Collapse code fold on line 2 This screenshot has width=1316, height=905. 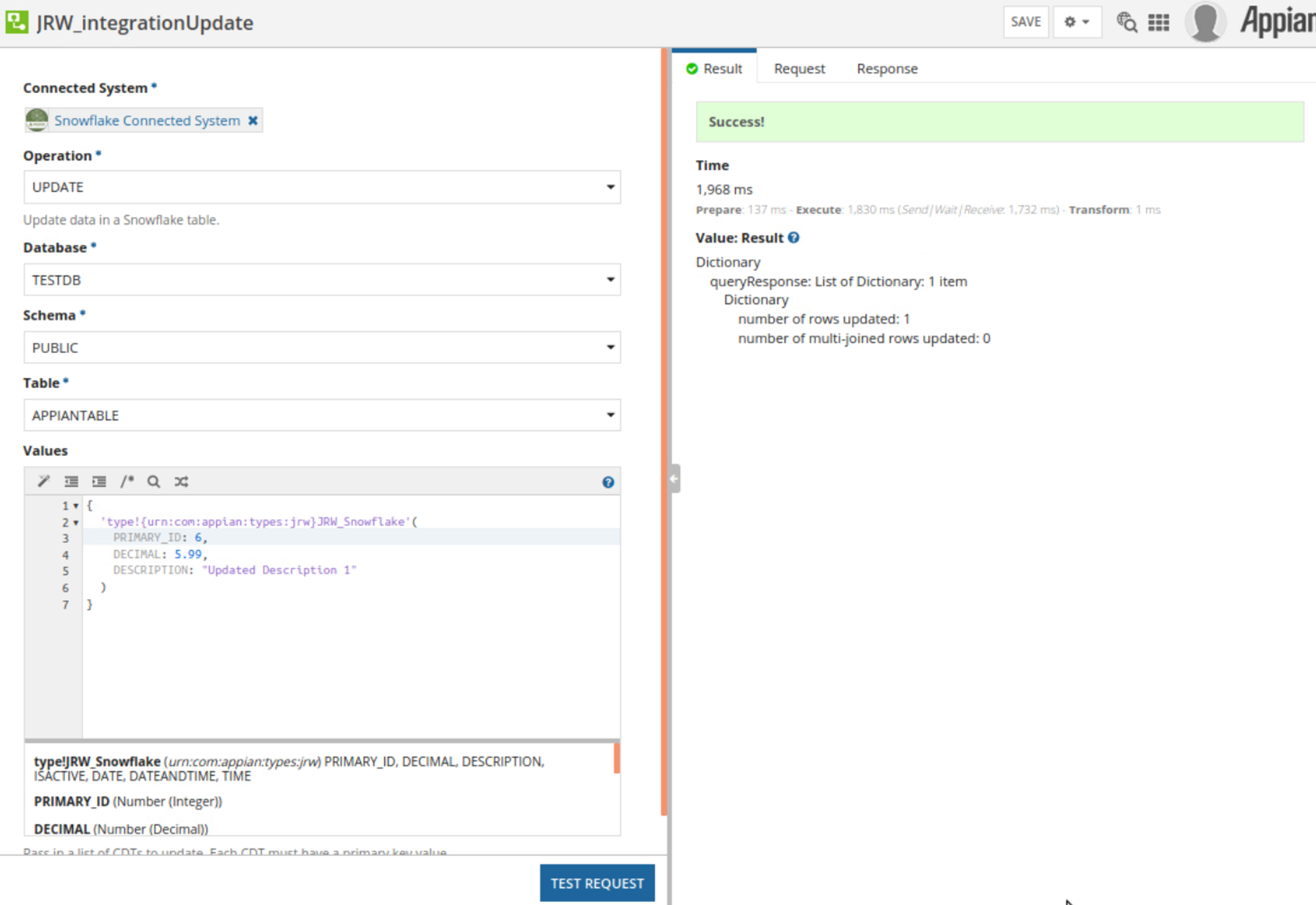76,523
